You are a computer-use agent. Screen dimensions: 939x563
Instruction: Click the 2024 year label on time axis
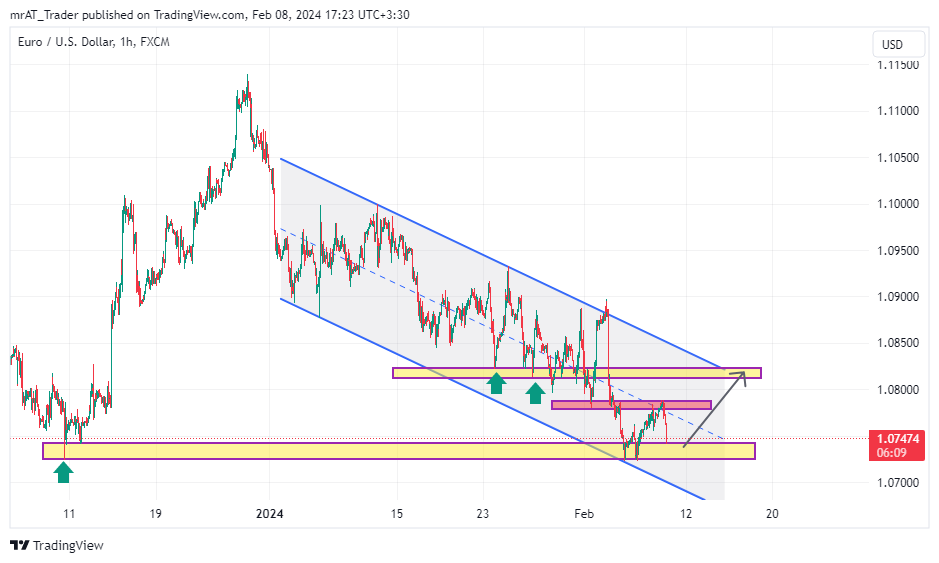pyautogui.click(x=269, y=514)
